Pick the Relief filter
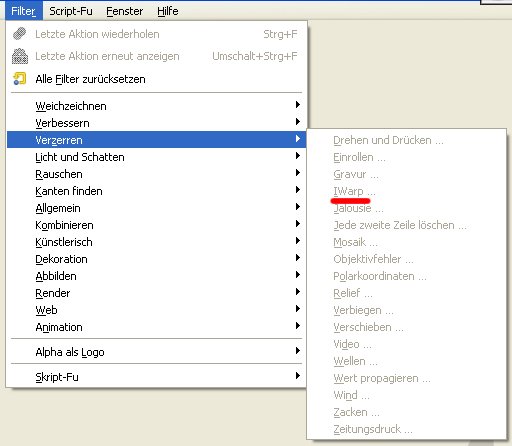This screenshot has height=446, width=512. [x=407, y=293]
